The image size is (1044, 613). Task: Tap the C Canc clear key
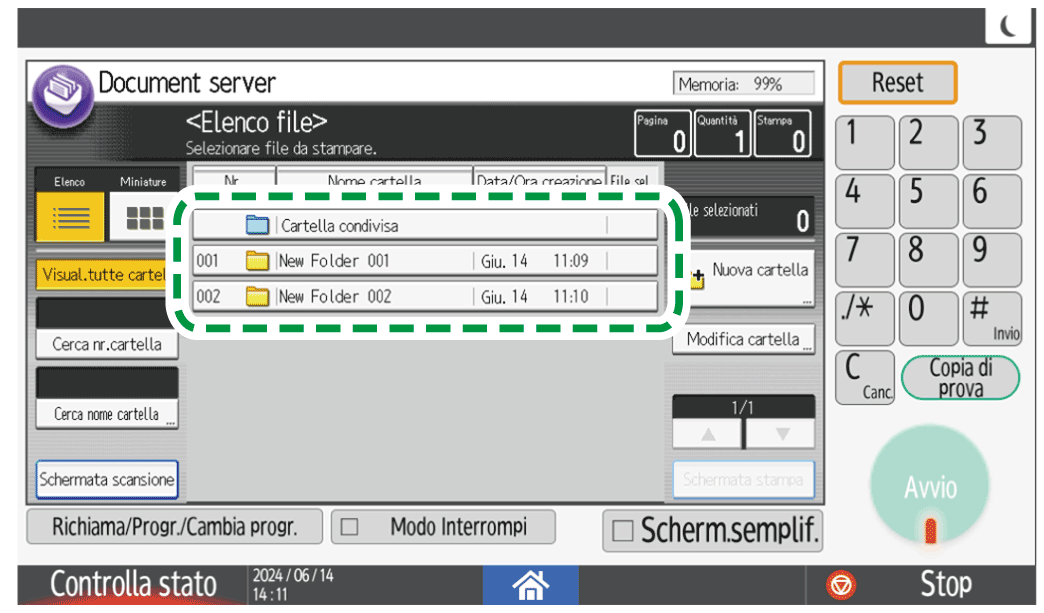tap(865, 377)
